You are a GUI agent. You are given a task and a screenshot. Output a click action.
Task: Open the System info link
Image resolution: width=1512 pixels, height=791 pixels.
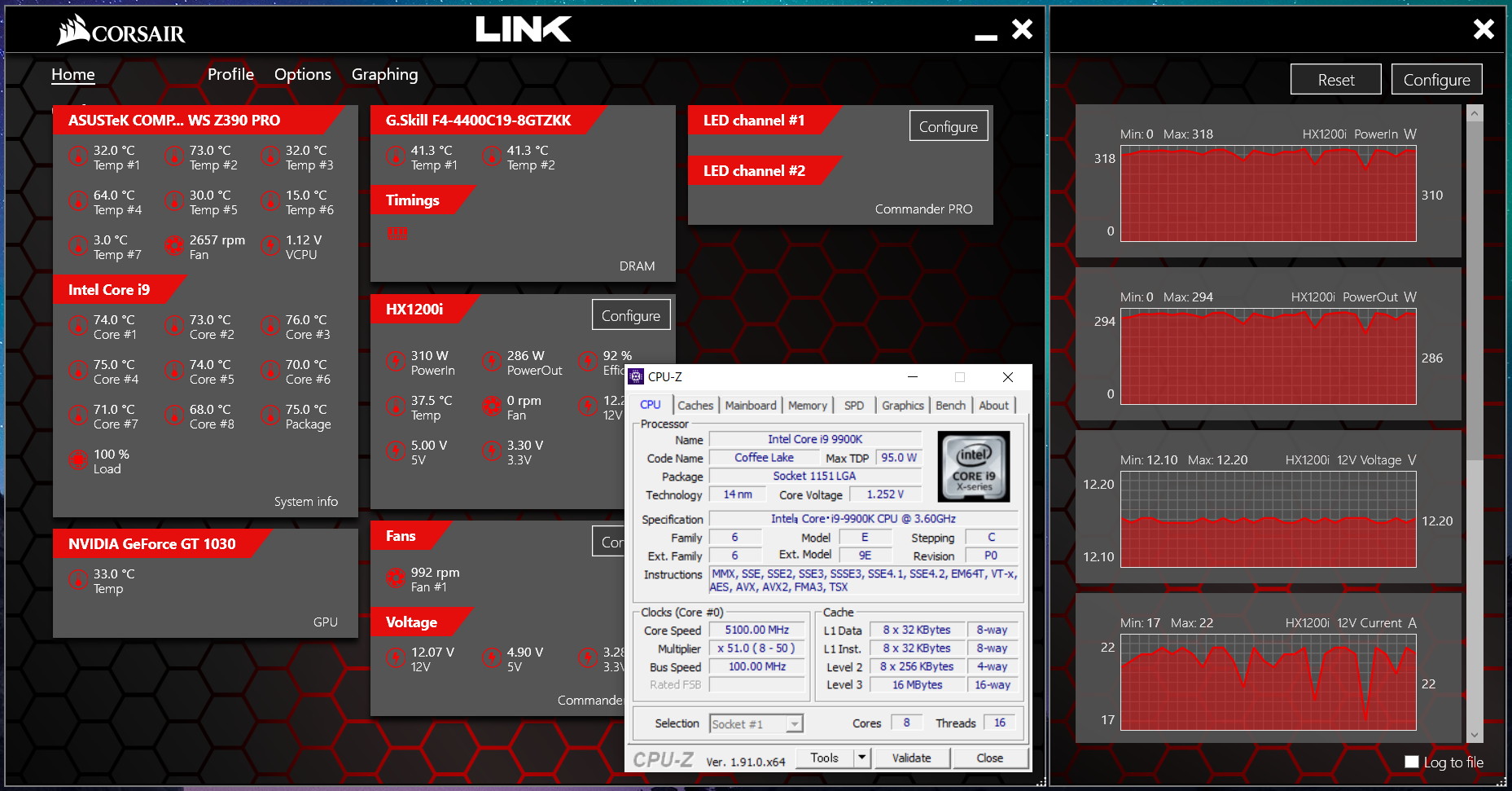(x=306, y=502)
